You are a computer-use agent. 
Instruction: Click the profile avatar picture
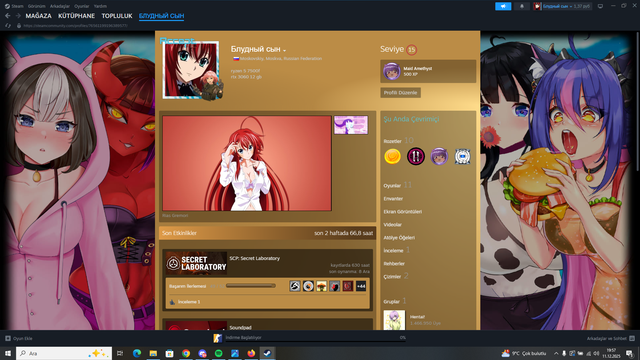pyautogui.click(x=191, y=70)
